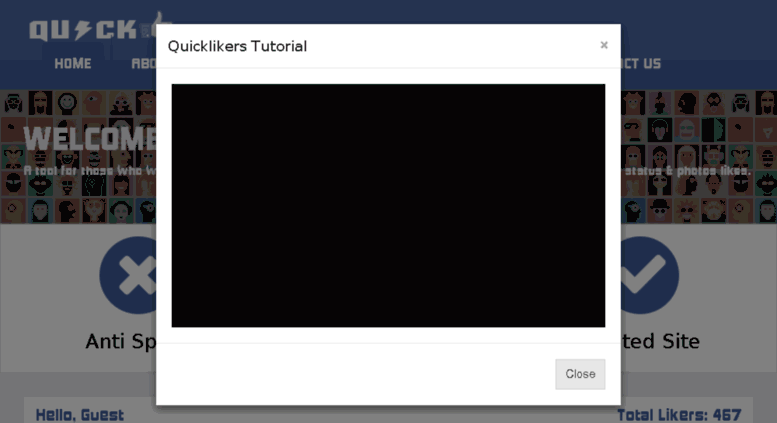Open the partially hidden ABOUT menu item

pos(144,64)
